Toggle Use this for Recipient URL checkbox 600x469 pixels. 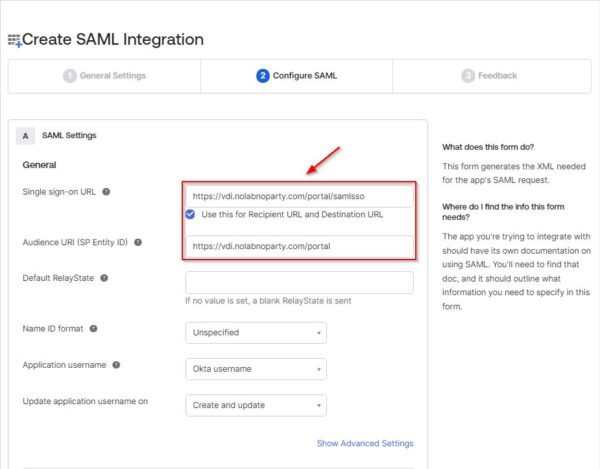tap(190, 214)
